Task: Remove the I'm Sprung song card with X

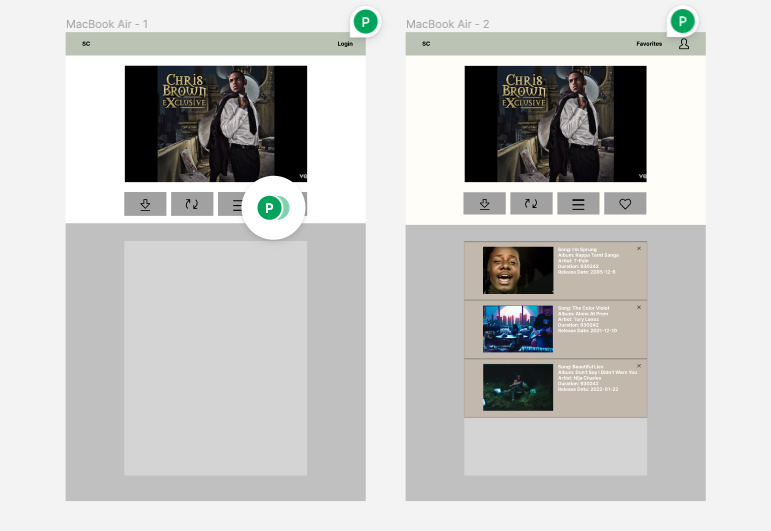Action: pos(639,248)
